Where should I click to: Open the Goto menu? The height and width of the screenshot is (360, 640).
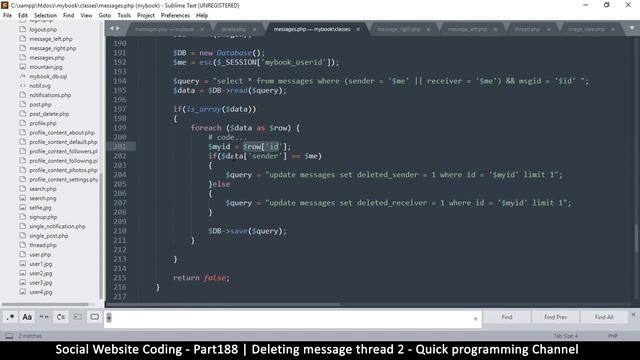point(105,16)
